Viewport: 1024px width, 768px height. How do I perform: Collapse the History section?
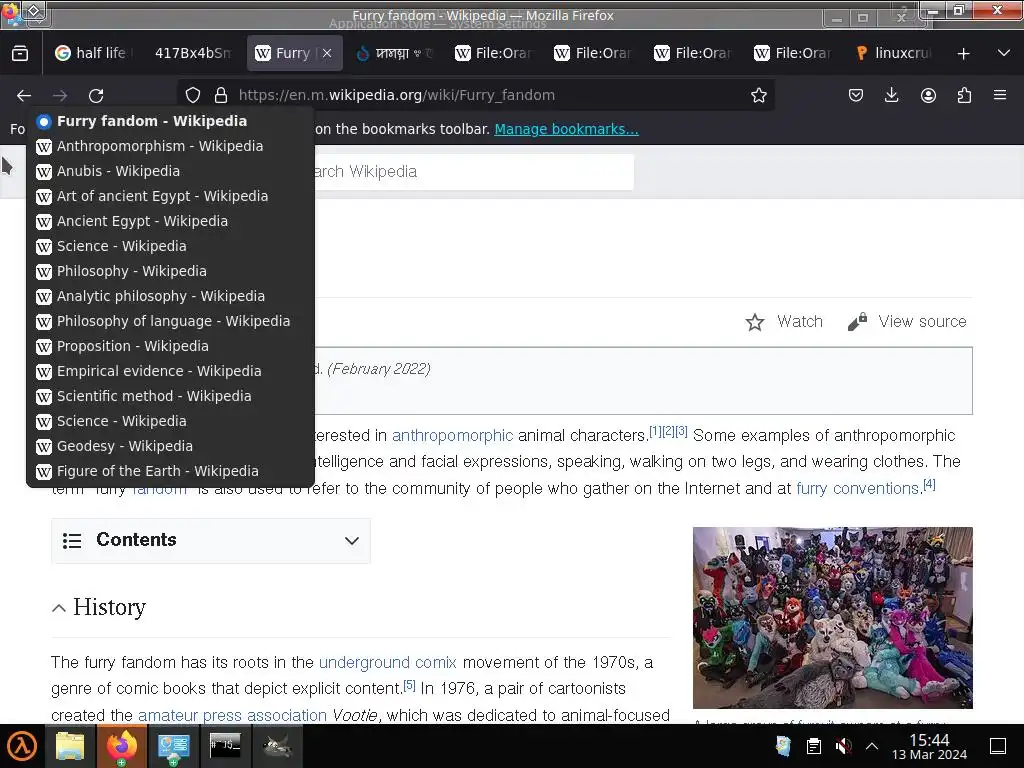point(59,609)
